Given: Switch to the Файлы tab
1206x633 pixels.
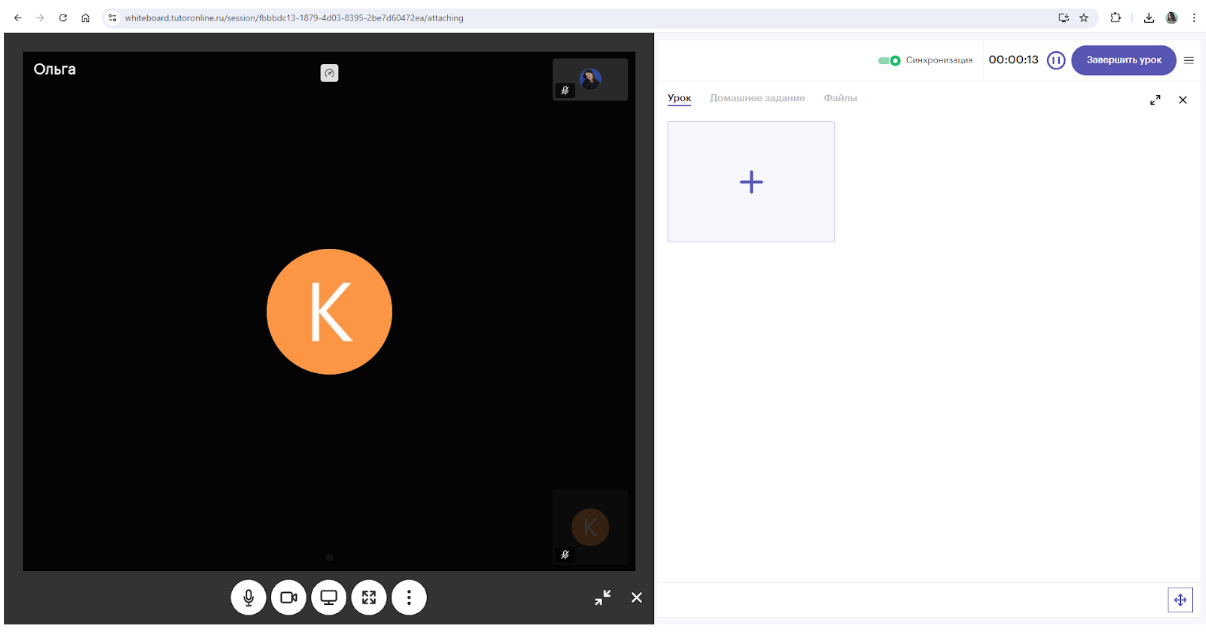Looking at the screenshot, I should [x=840, y=98].
